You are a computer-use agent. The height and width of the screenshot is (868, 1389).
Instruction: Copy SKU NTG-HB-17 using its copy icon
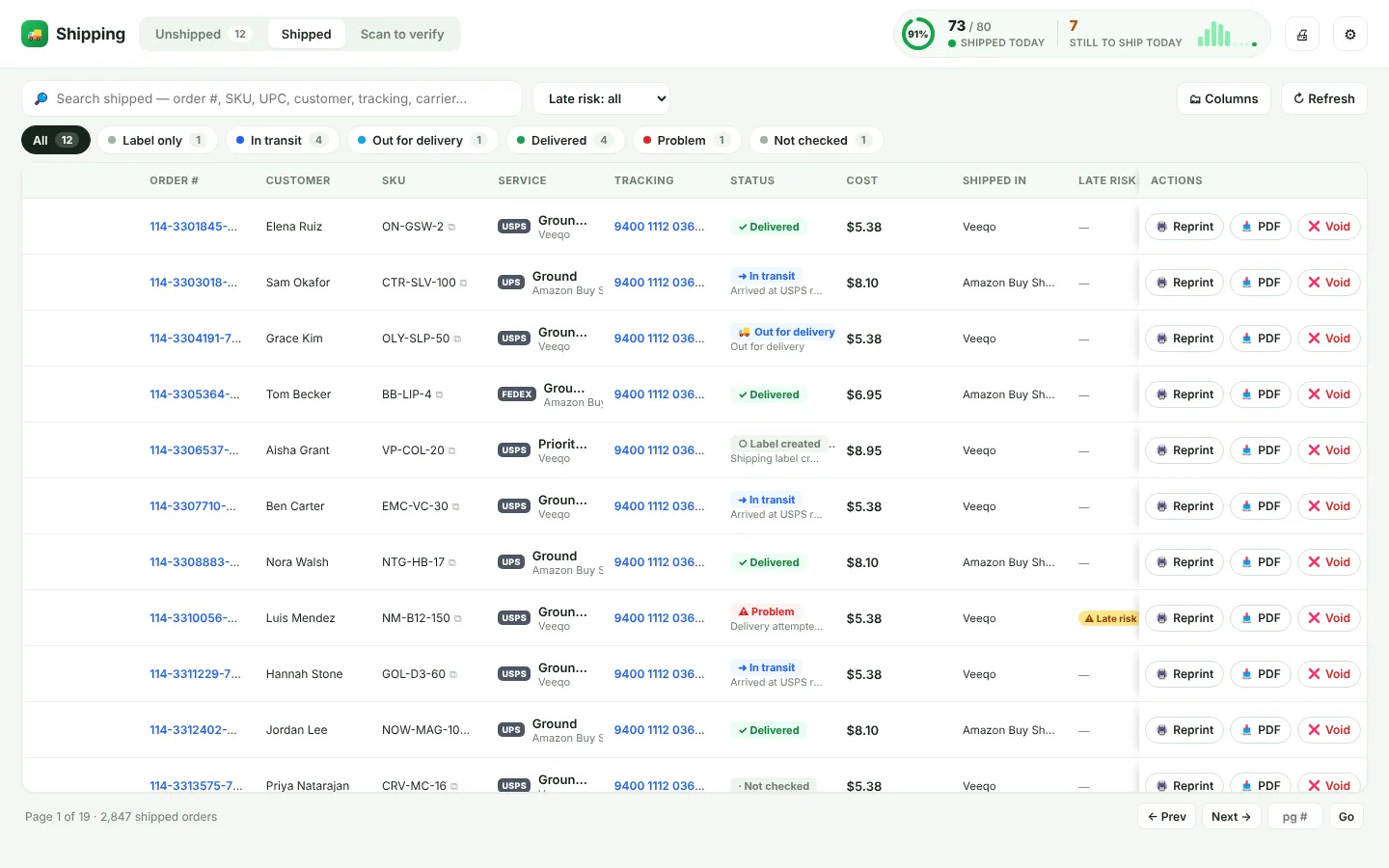tap(452, 563)
